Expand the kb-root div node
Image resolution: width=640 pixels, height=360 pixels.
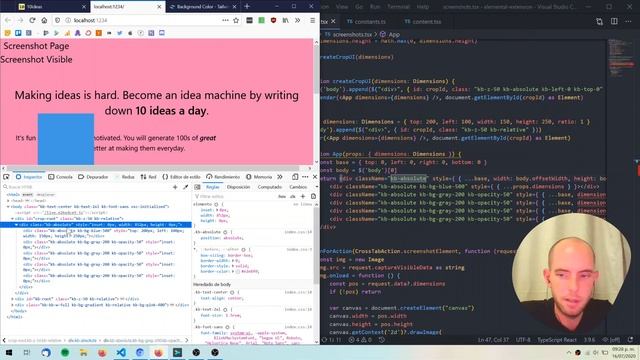[12, 299]
